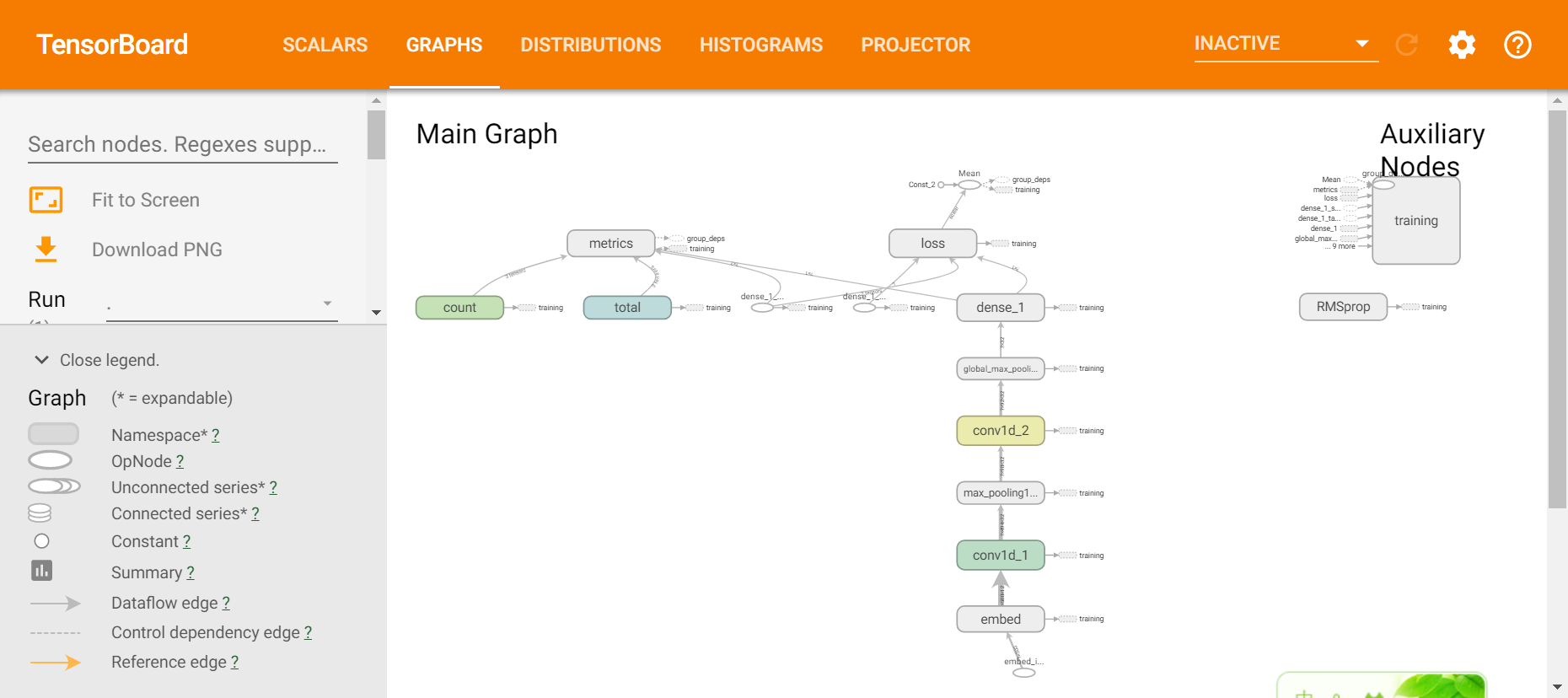The height and width of the screenshot is (698, 1568).
Task: Click the help question mark icon
Action: [1517, 45]
